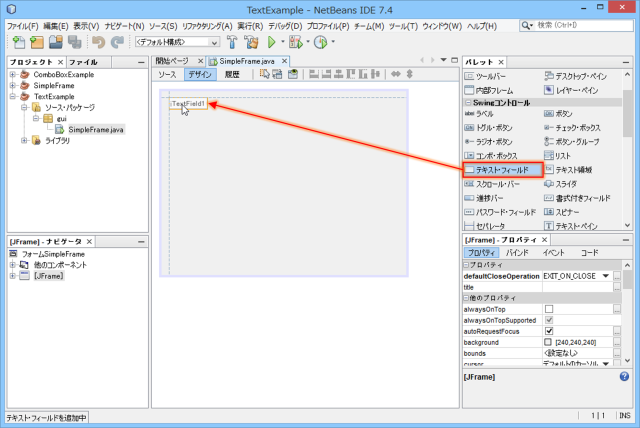This screenshot has height=428, width=640.
Task: Uncheck the autoRequestFocus checkbox
Action: pos(548,331)
